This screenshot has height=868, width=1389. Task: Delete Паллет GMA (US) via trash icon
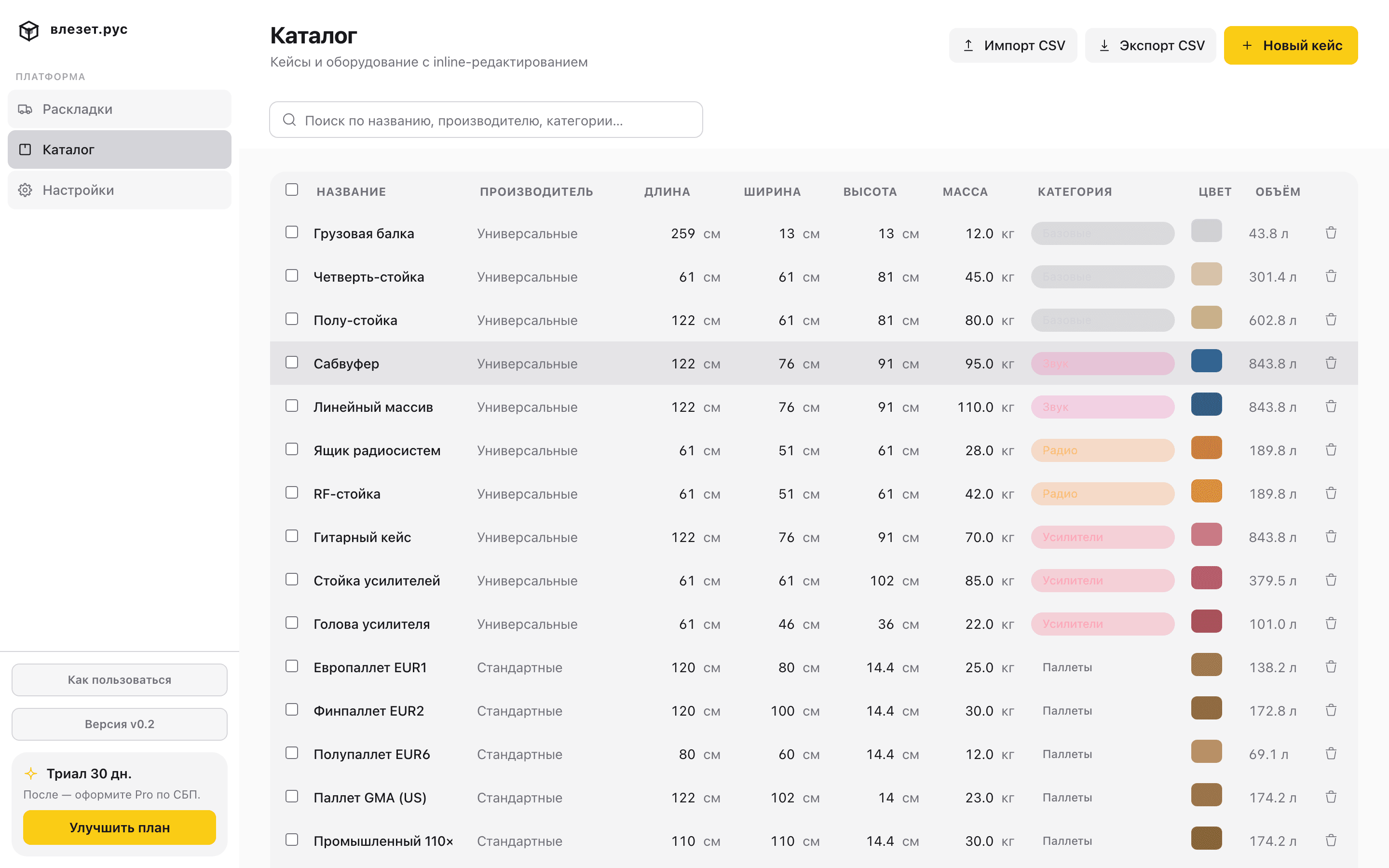click(x=1331, y=797)
